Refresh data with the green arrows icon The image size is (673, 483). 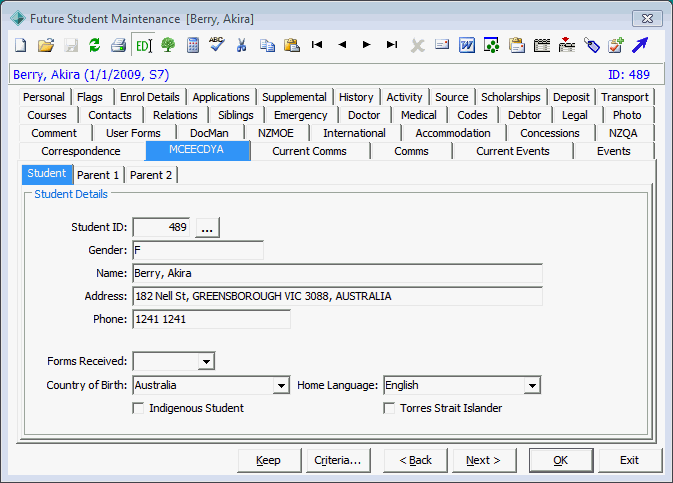(94, 45)
